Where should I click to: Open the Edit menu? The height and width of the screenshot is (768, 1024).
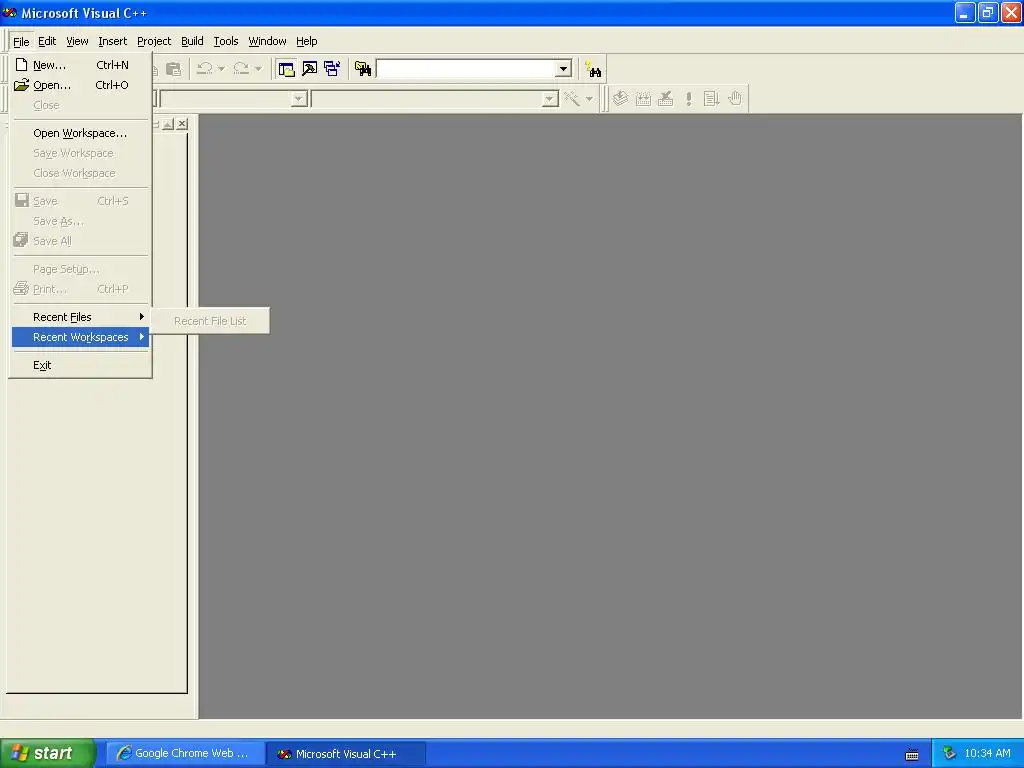coord(47,41)
